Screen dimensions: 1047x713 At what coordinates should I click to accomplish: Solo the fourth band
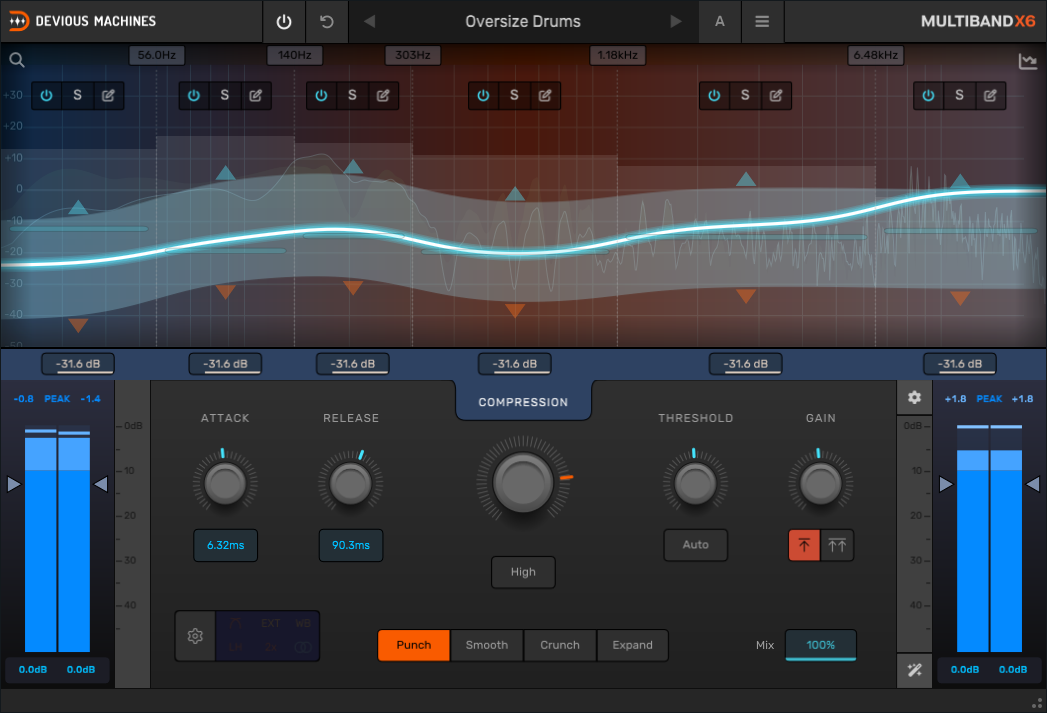pyautogui.click(x=514, y=96)
